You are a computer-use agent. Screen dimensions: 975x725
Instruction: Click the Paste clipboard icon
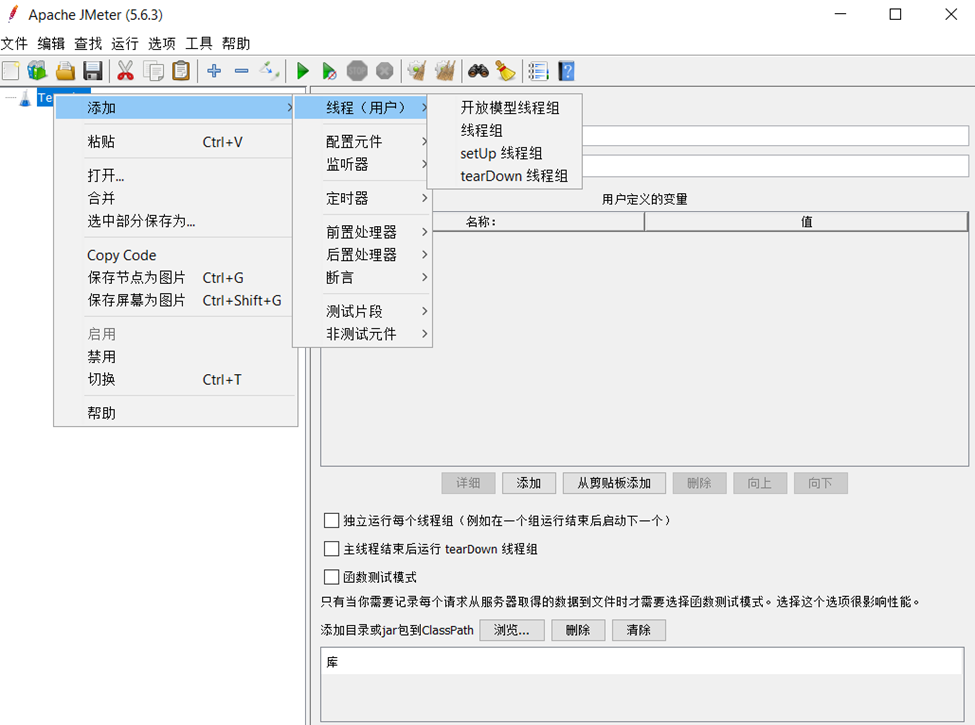[181, 71]
